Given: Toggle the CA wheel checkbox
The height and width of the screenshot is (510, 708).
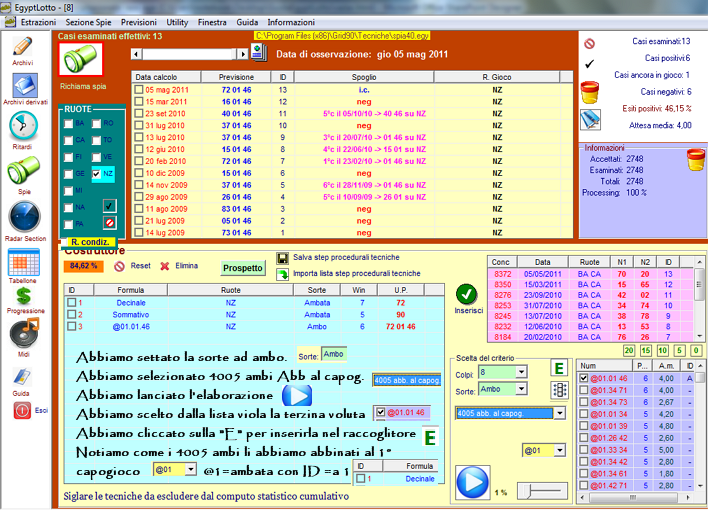Looking at the screenshot, I should pyautogui.click(x=68, y=140).
